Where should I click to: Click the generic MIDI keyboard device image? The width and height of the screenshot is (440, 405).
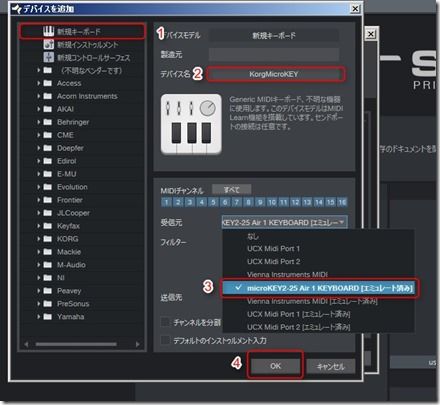pos(191,124)
